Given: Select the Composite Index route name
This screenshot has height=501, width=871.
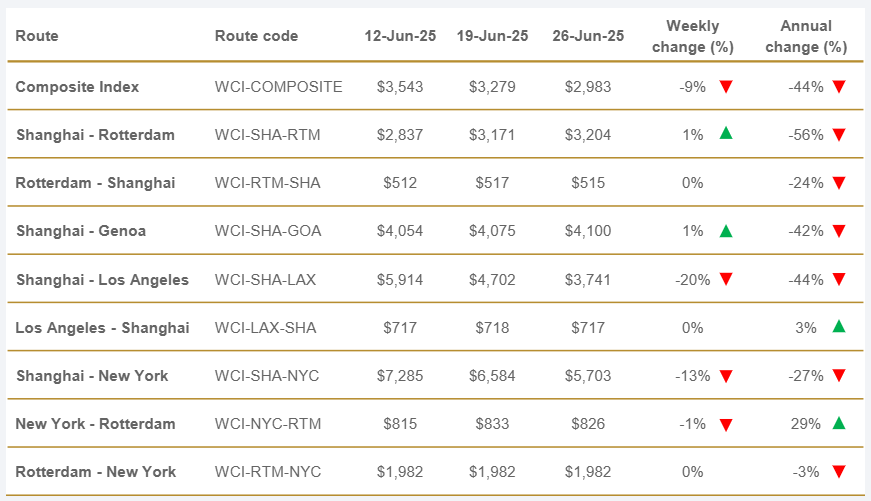Looking at the screenshot, I should click(77, 87).
